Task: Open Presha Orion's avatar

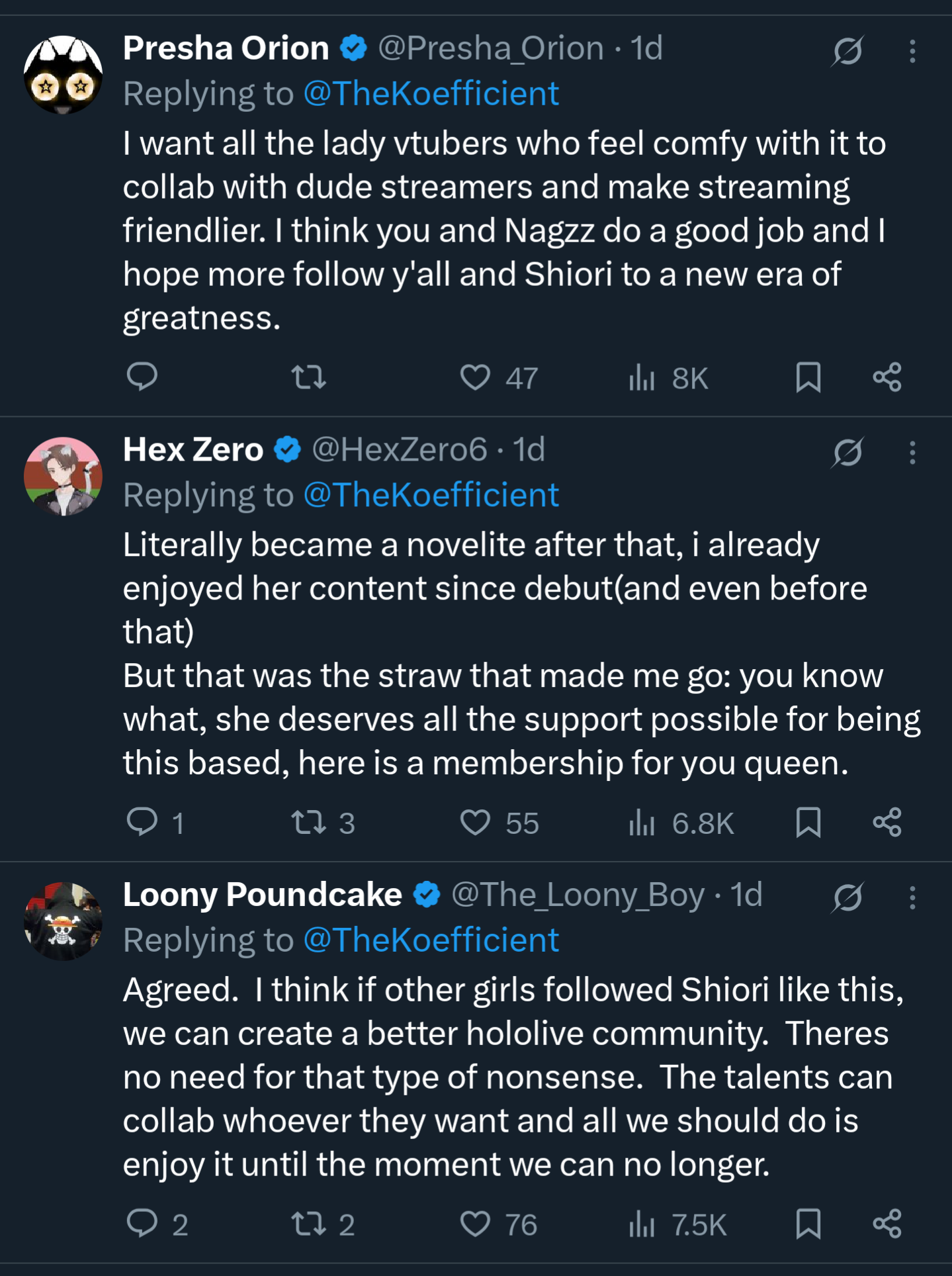Action: click(63, 74)
